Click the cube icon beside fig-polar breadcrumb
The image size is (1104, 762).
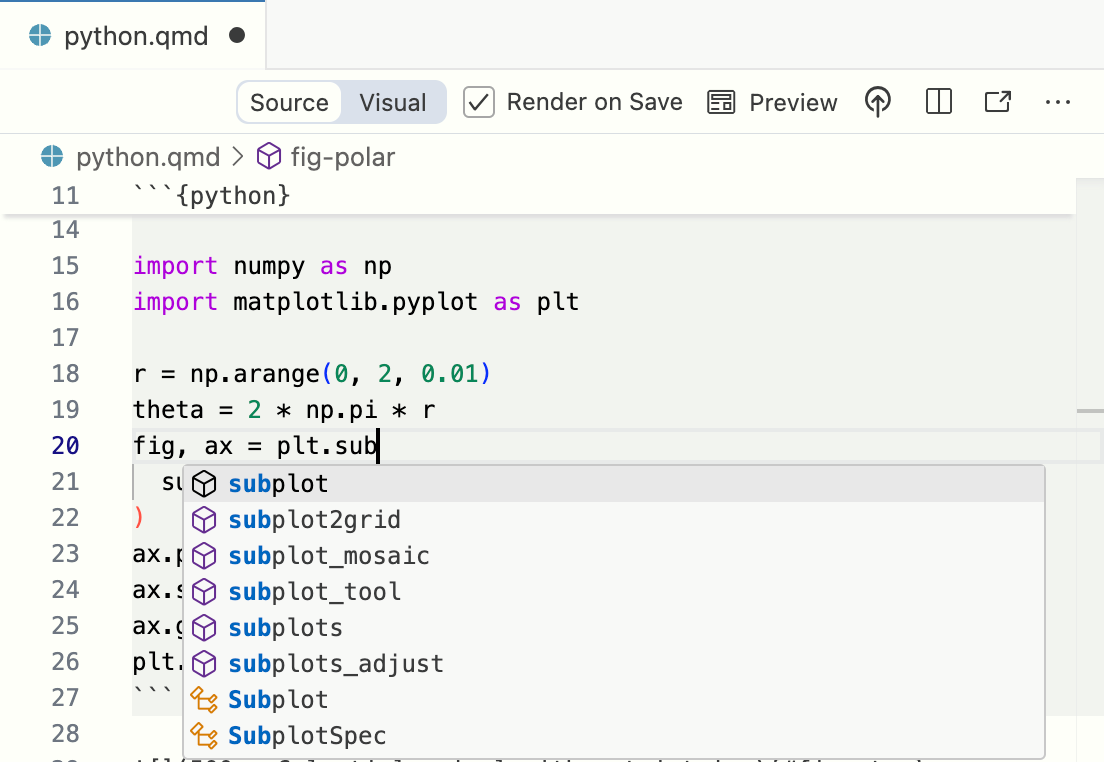tap(268, 156)
